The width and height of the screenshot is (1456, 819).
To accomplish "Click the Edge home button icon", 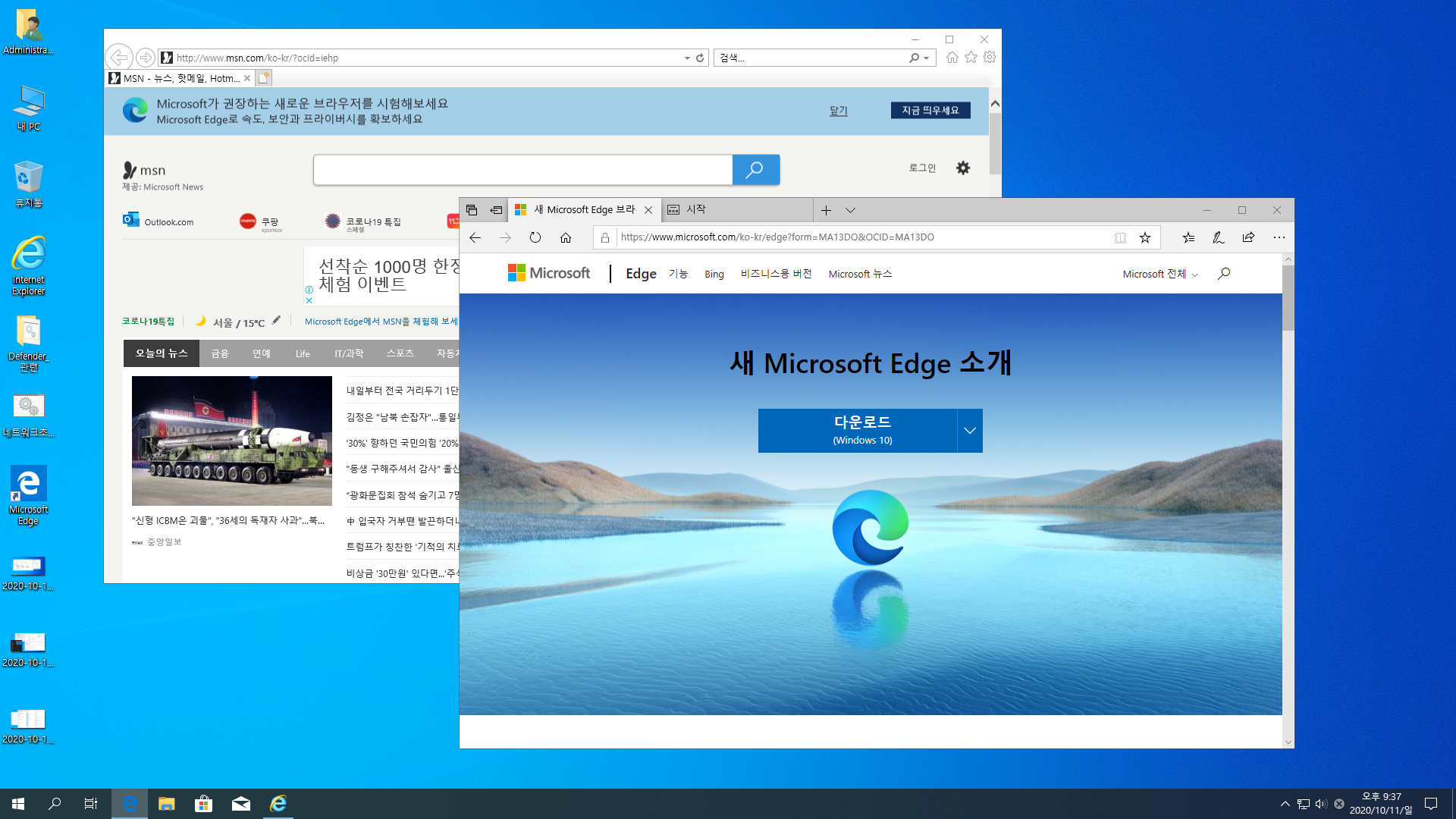I will tap(566, 237).
